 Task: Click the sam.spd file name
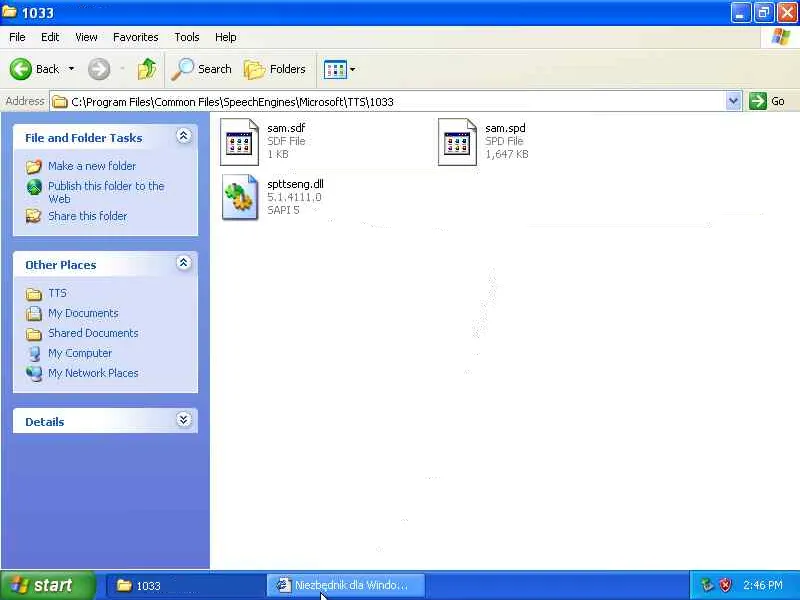coord(505,128)
